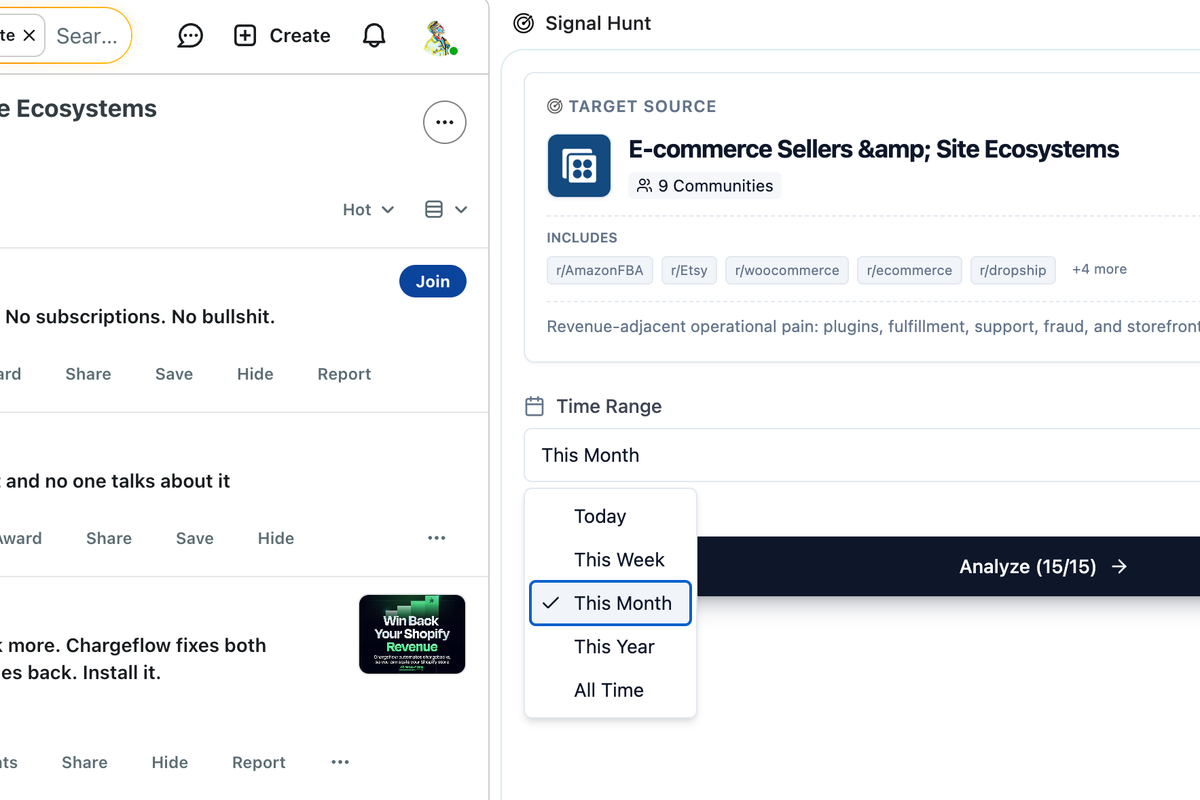
Task: Choose This Month in time range list
Action: coord(610,603)
